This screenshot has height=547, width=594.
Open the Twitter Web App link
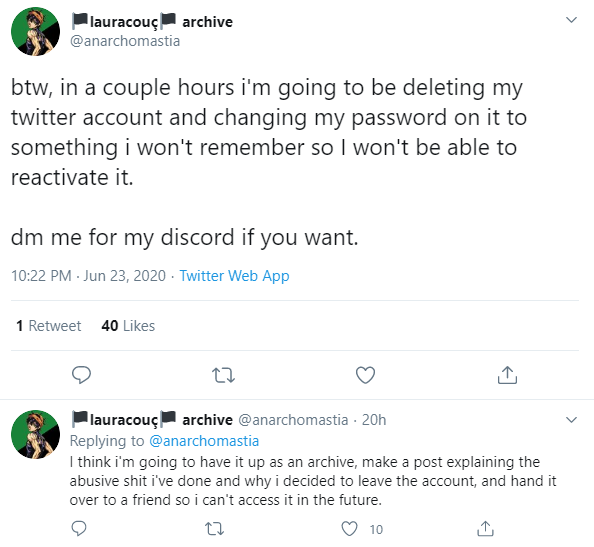tap(234, 276)
